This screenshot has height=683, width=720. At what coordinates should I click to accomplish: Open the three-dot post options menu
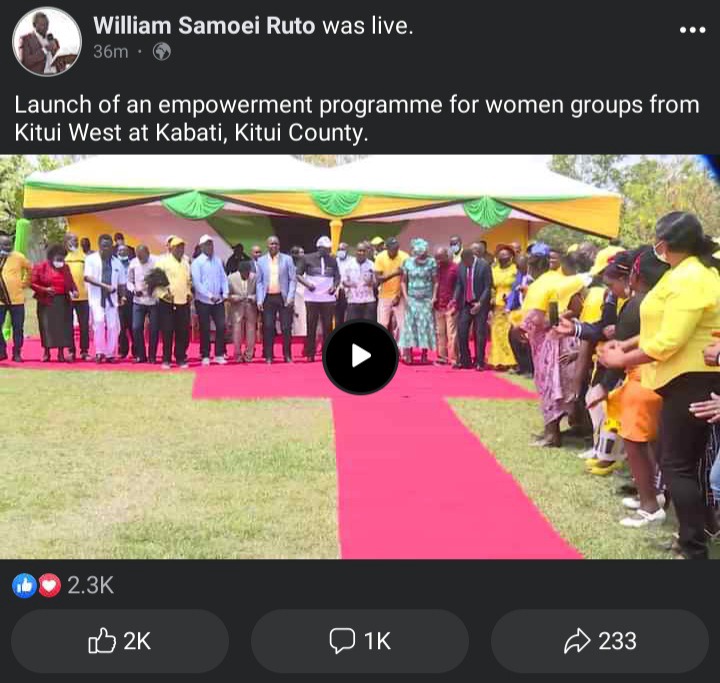(692, 30)
